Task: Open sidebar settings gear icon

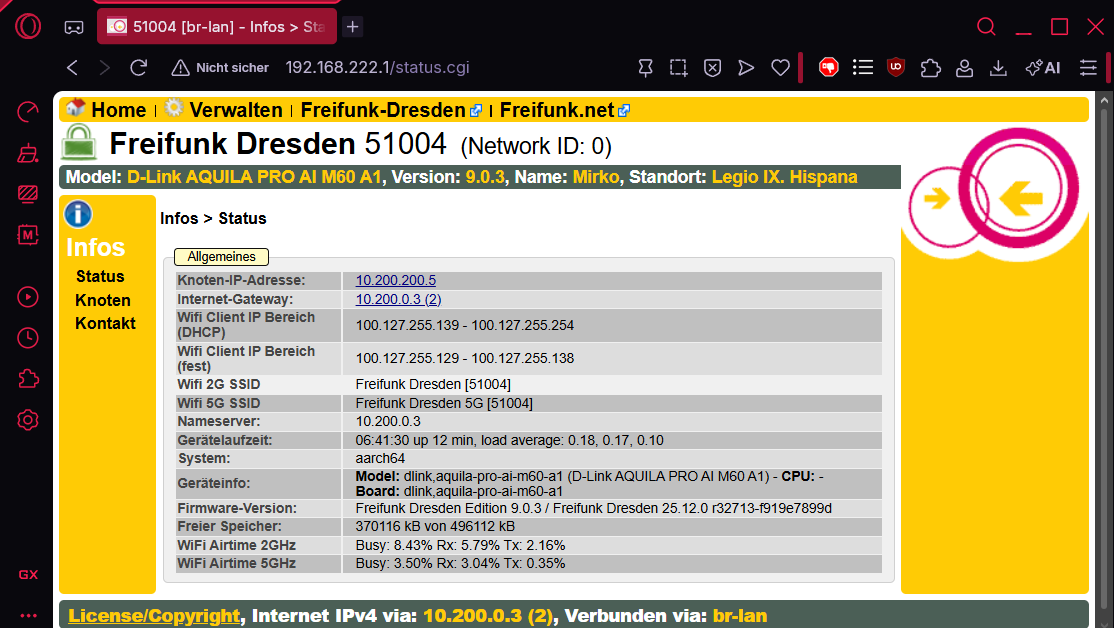Action: pyautogui.click(x=28, y=420)
